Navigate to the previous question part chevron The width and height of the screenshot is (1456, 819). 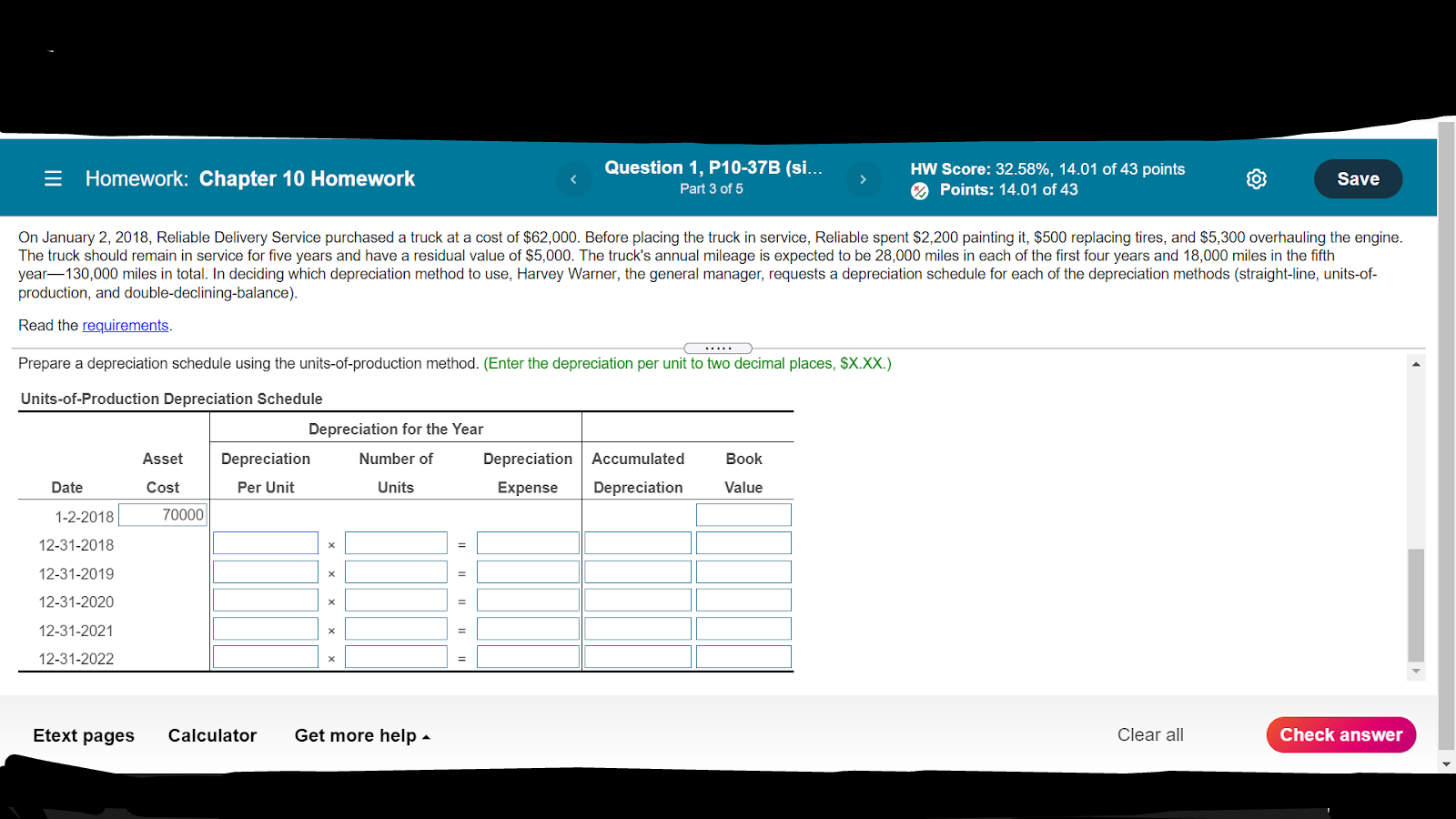[573, 179]
